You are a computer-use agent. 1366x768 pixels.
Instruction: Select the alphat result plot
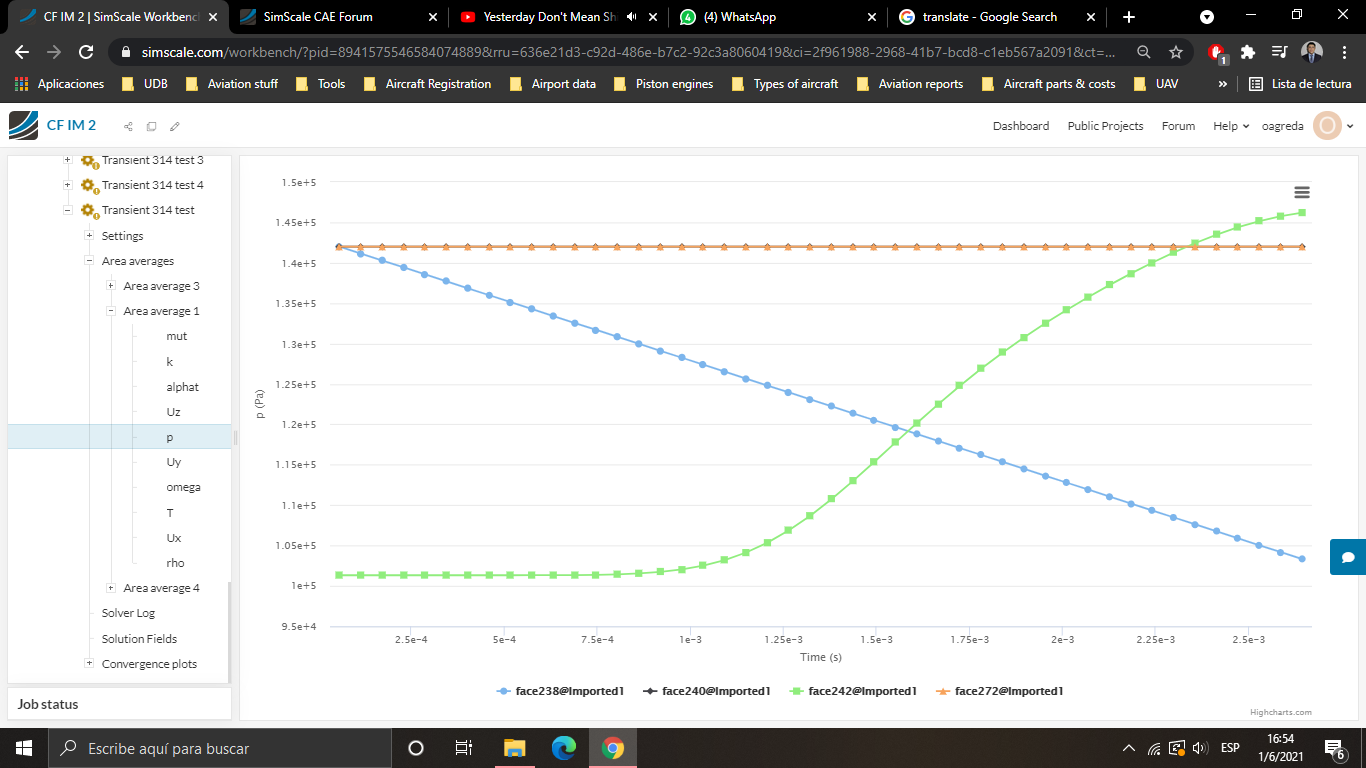tap(182, 387)
